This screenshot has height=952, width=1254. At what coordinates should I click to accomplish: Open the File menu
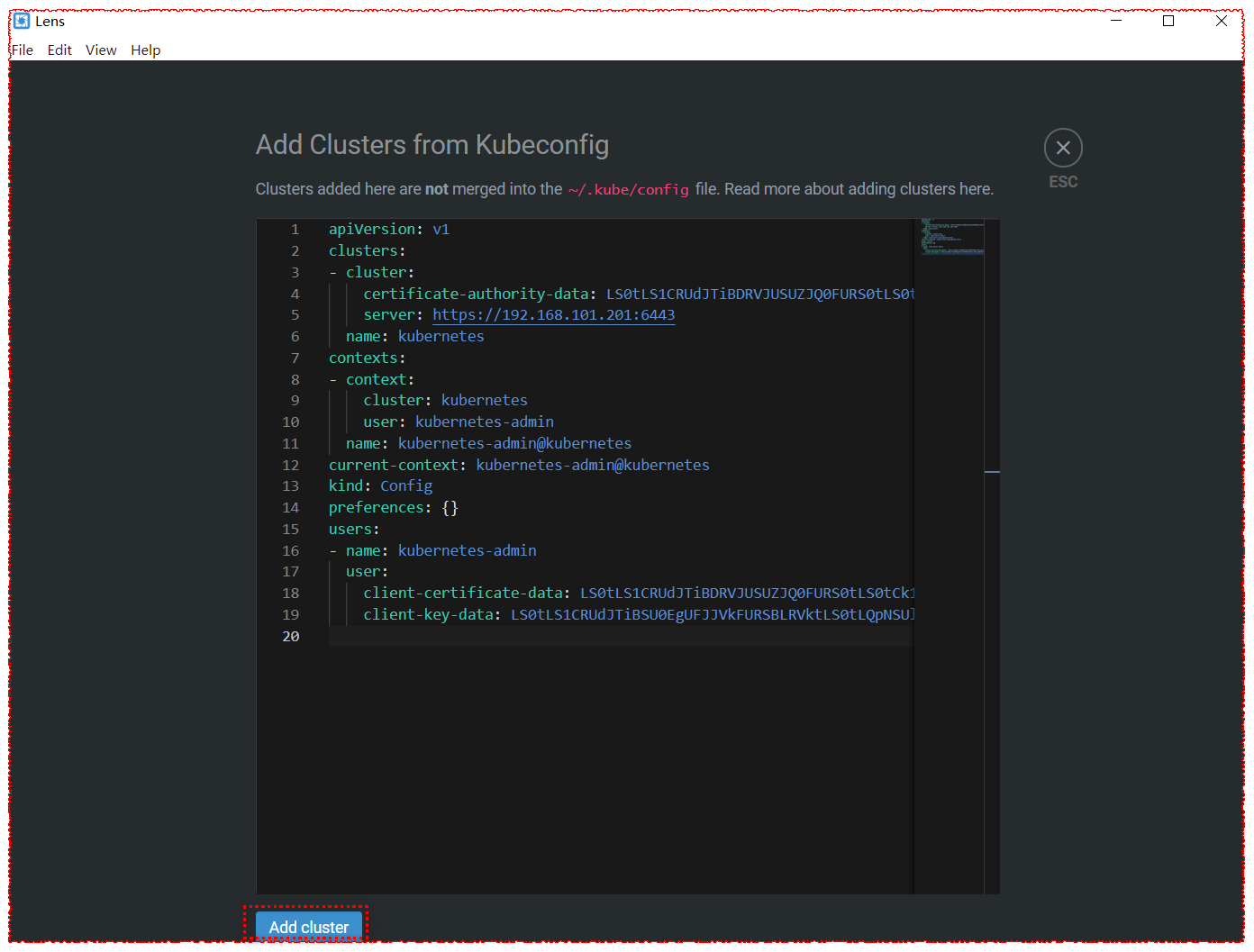23,50
